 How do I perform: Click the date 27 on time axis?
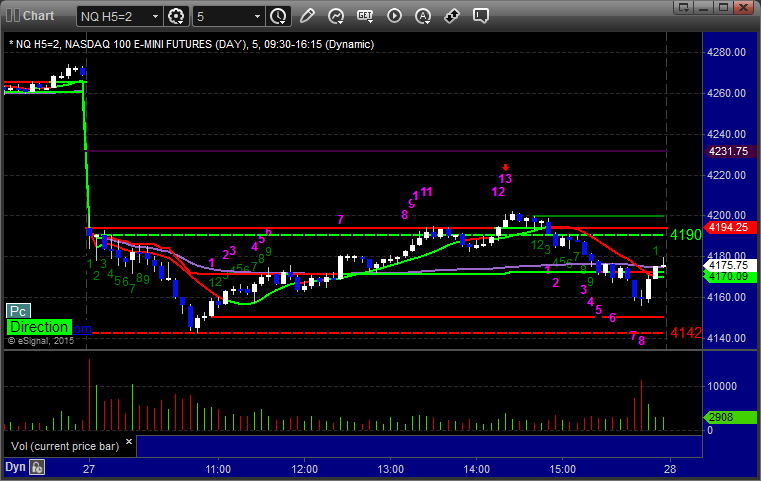point(89,469)
